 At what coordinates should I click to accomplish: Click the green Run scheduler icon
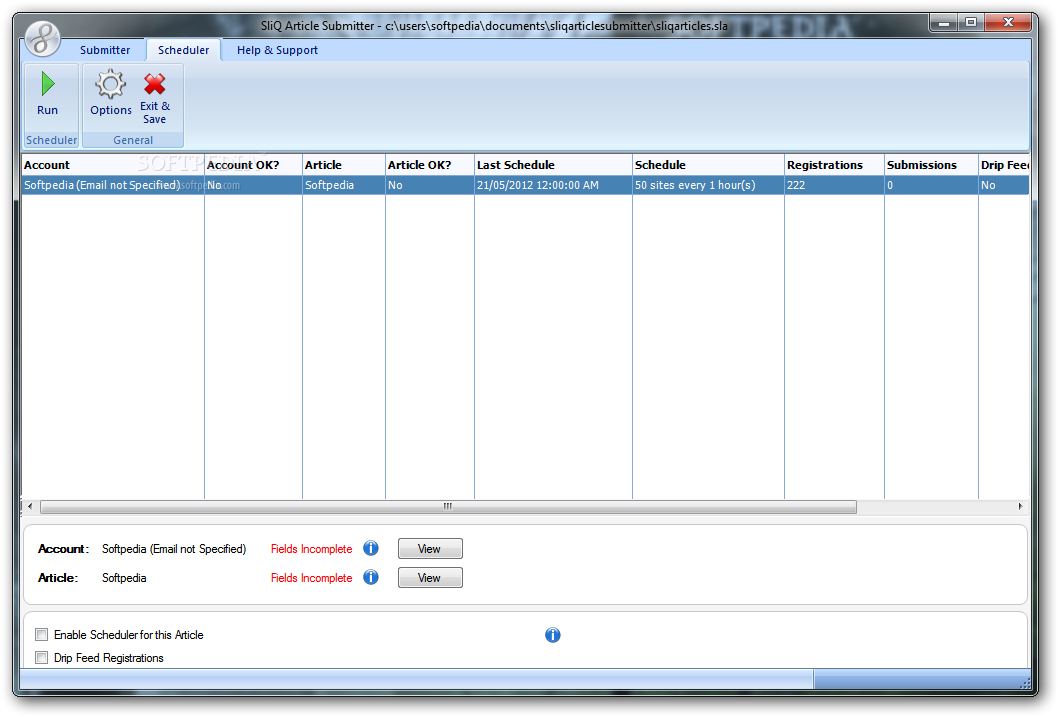tap(47, 84)
